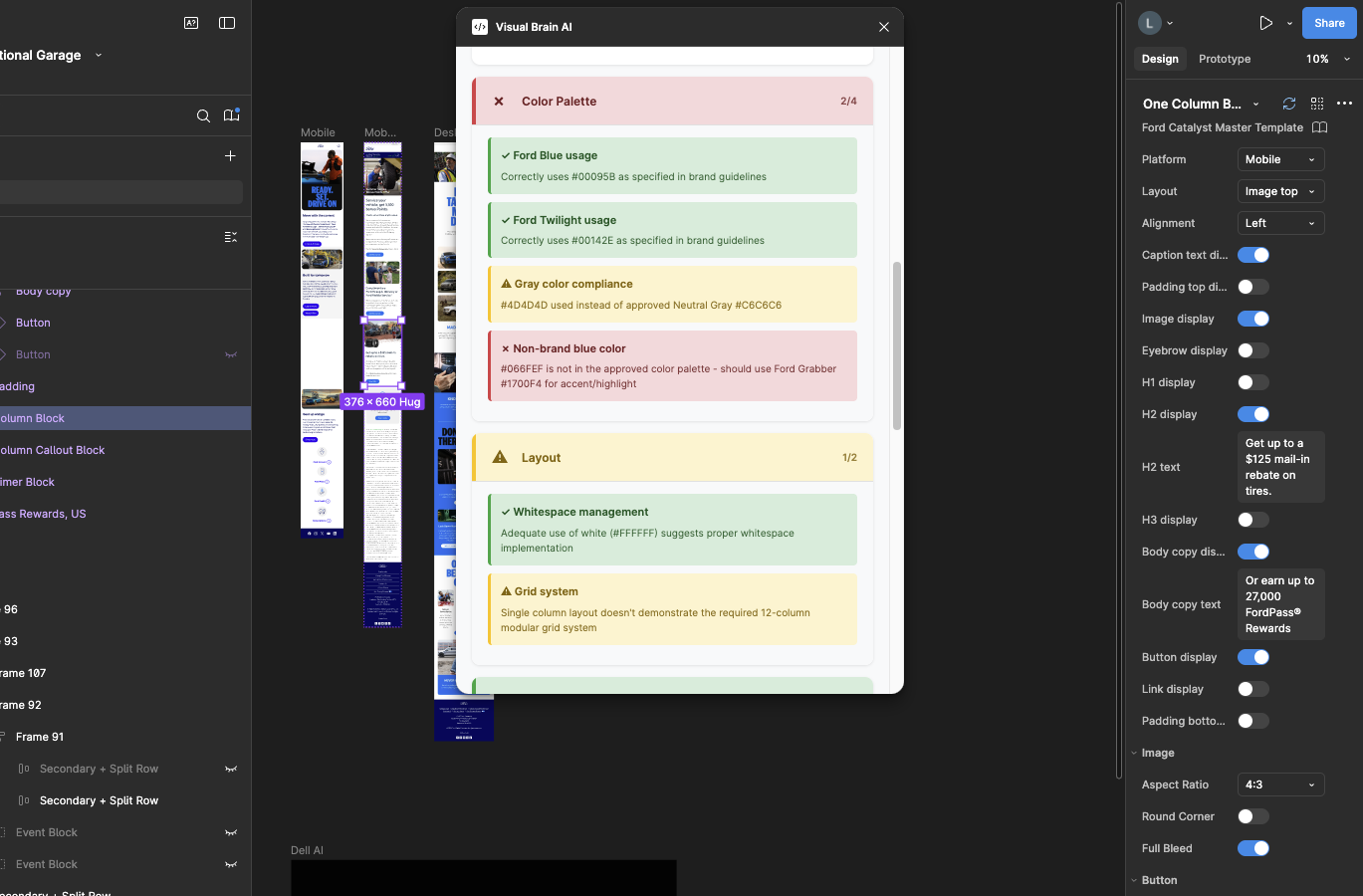Open layer search magnifier icon

click(203, 115)
